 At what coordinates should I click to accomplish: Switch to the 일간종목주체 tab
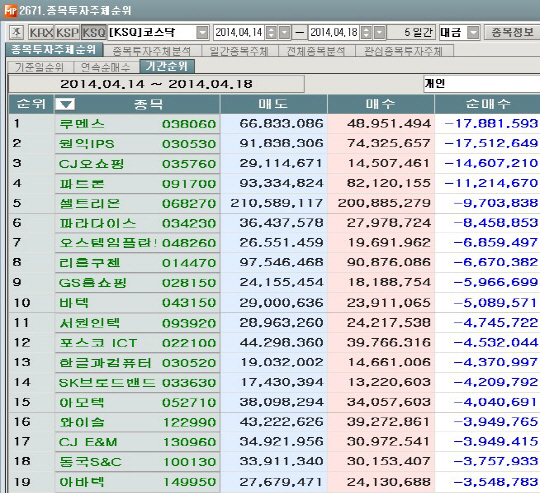[x=239, y=51]
